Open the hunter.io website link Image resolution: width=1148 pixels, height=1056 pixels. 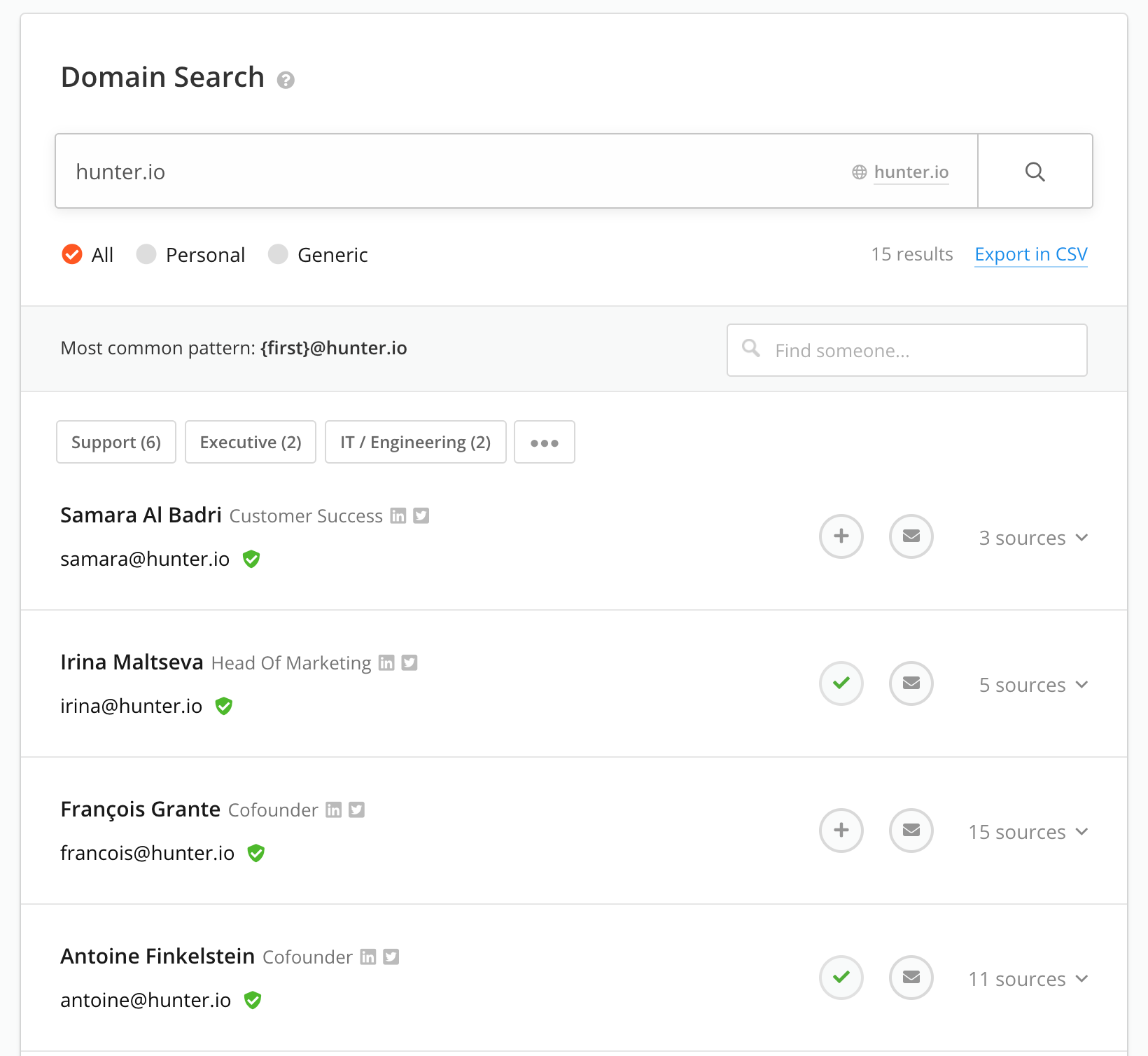911,172
